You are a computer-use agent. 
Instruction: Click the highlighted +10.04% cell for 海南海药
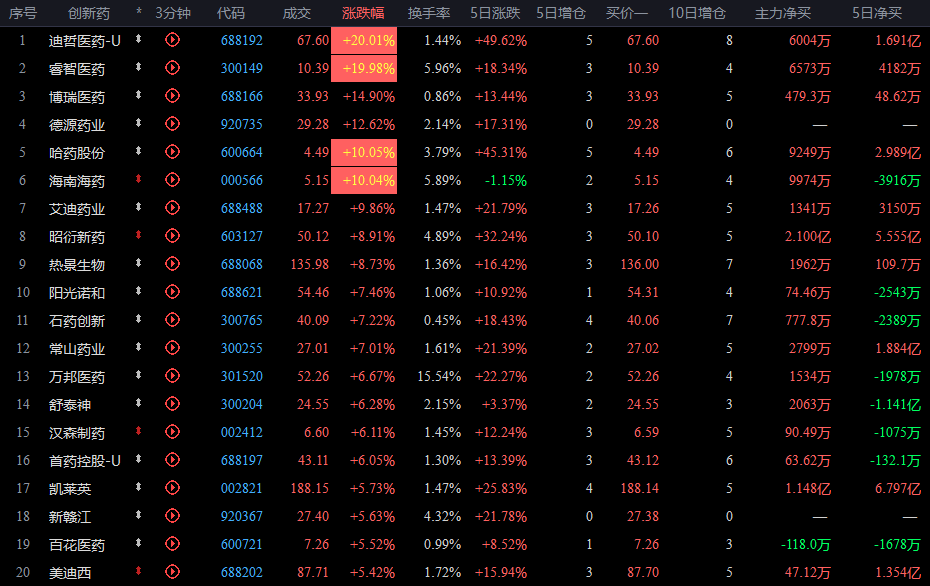coord(364,180)
